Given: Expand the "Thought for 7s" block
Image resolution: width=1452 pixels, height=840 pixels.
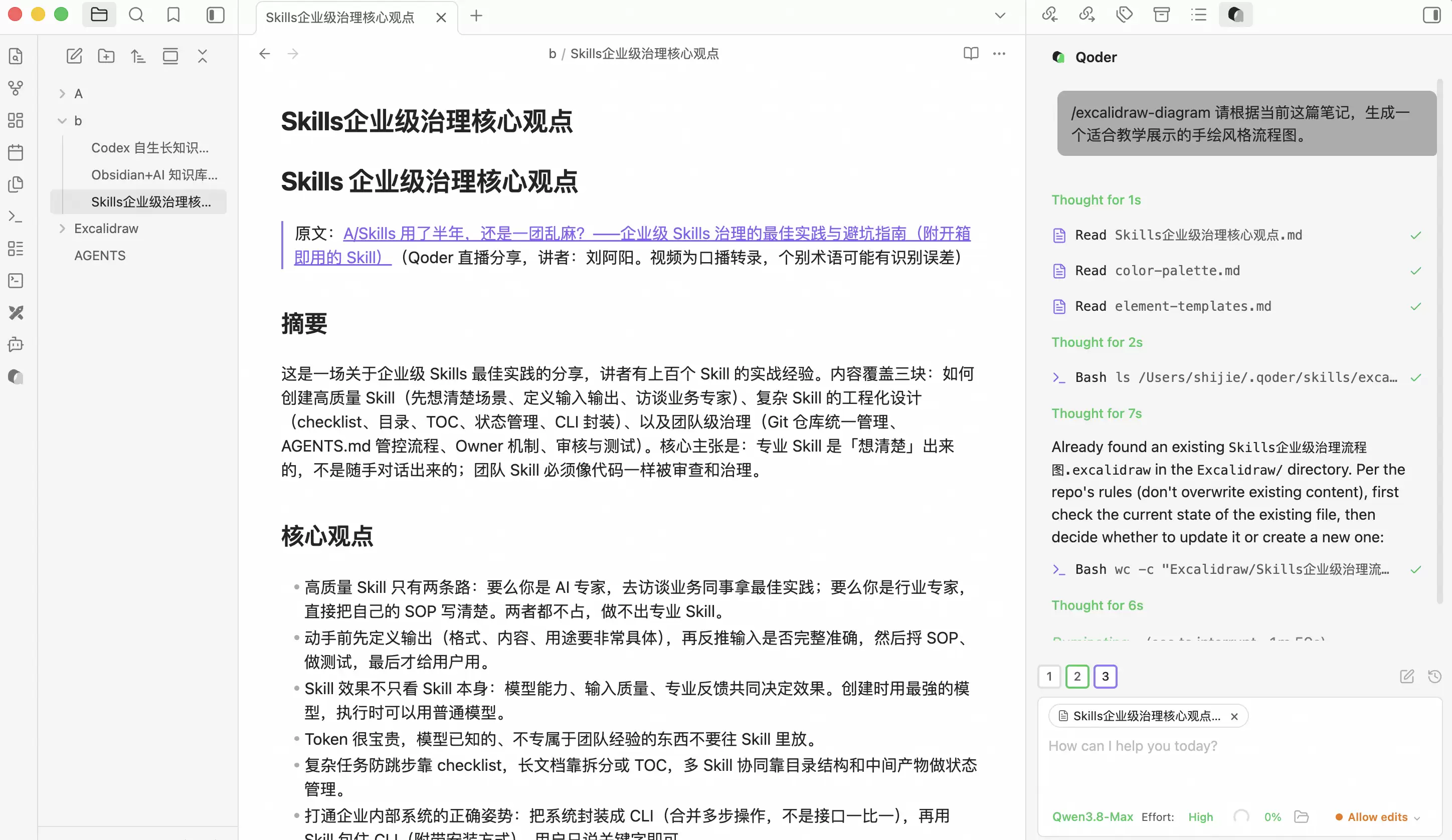Looking at the screenshot, I should pos(1097,413).
